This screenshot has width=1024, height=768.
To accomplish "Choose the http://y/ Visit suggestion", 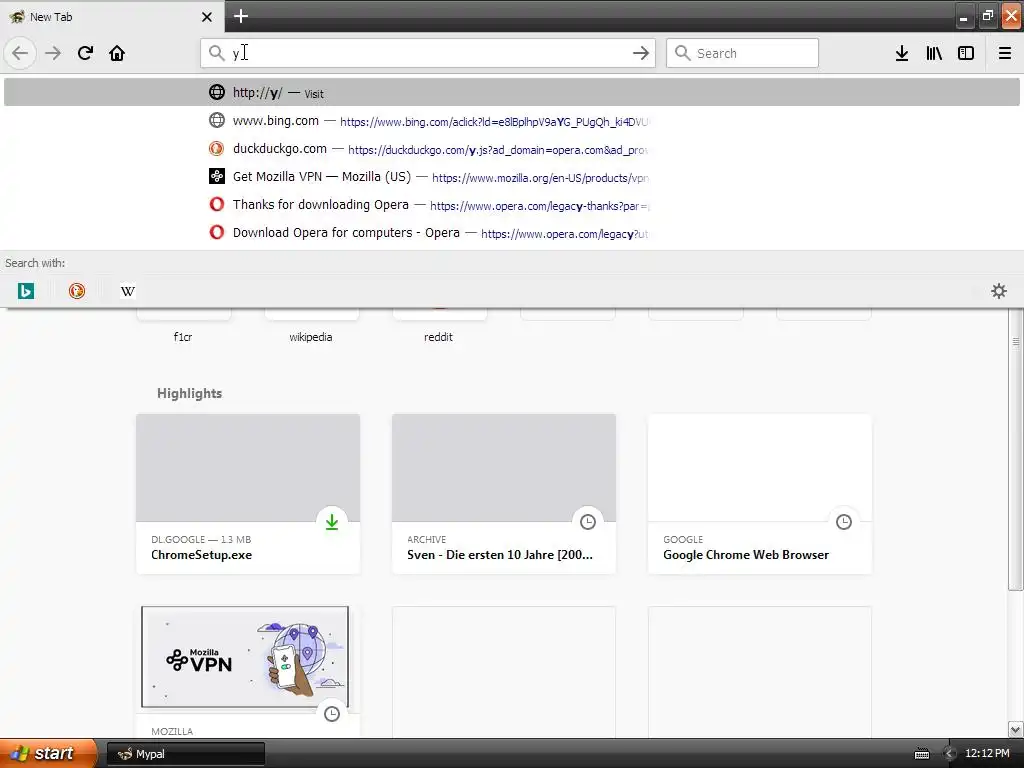I will tap(511, 92).
